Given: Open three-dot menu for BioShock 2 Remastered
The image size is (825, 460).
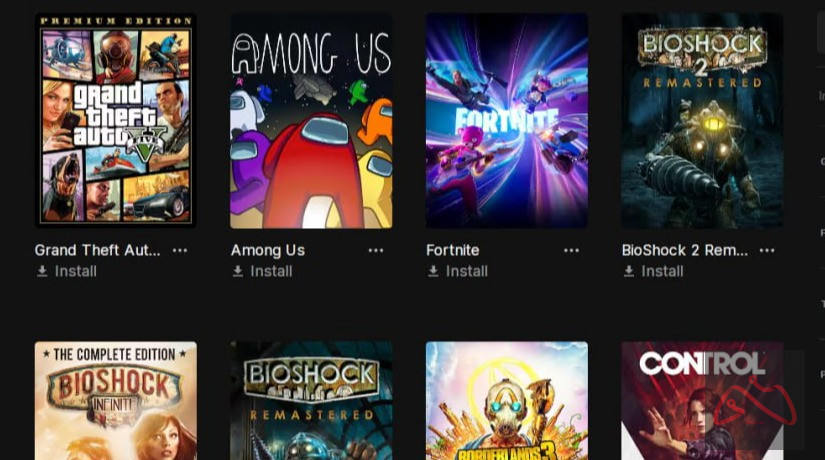Looking at the screenshot, I should [x=767, y=251].
